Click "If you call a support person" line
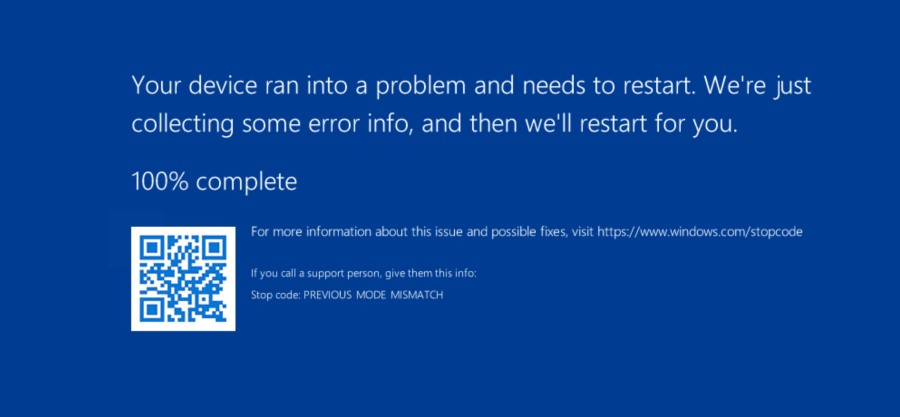The width and height of the screenshot is (900, 417). point(316,272)
